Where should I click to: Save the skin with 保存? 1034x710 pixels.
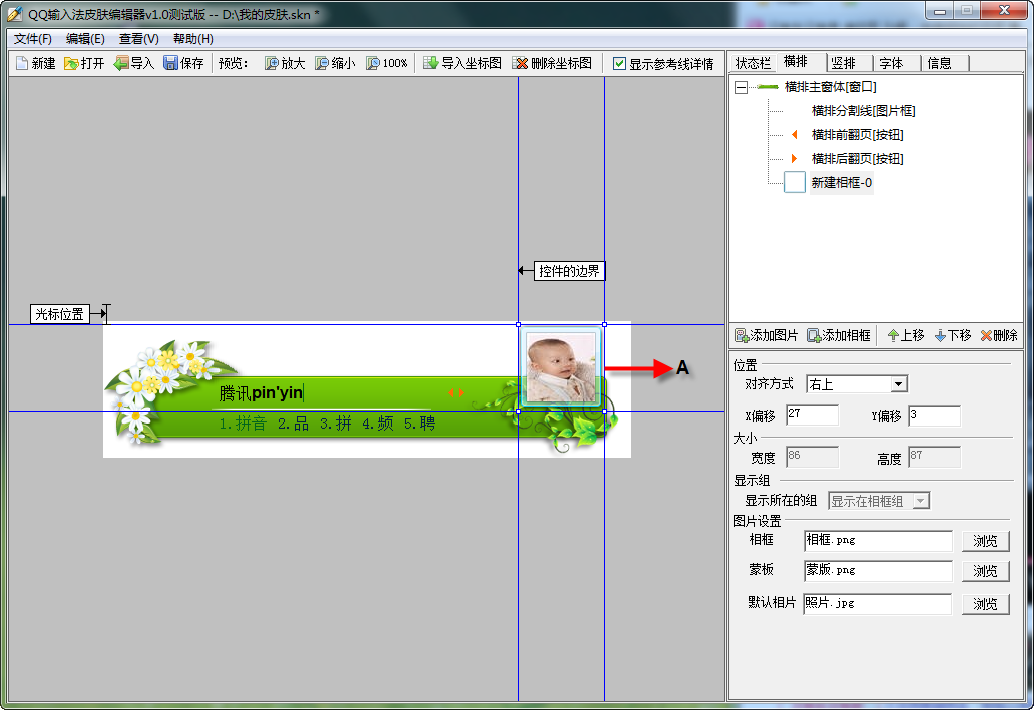183,63
